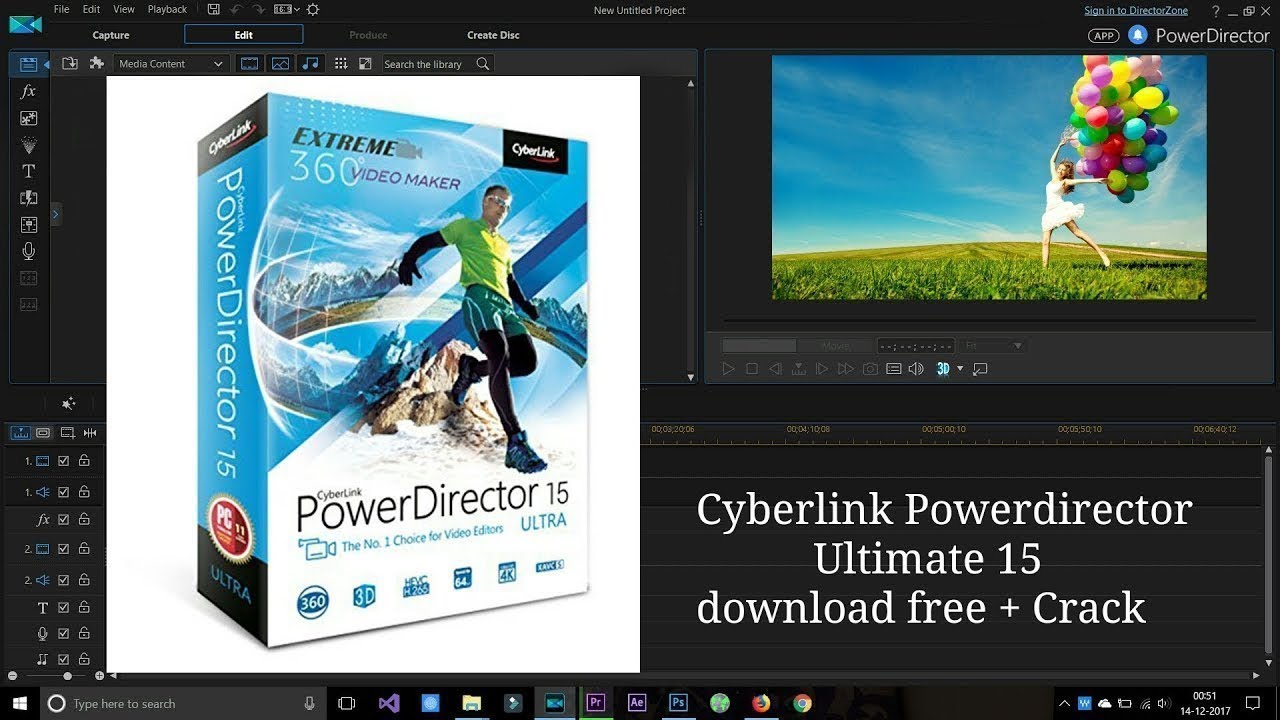The image size is (1280, 720).
Task: Open the Effect Room (fx)
Action: (x=29, y=91)
